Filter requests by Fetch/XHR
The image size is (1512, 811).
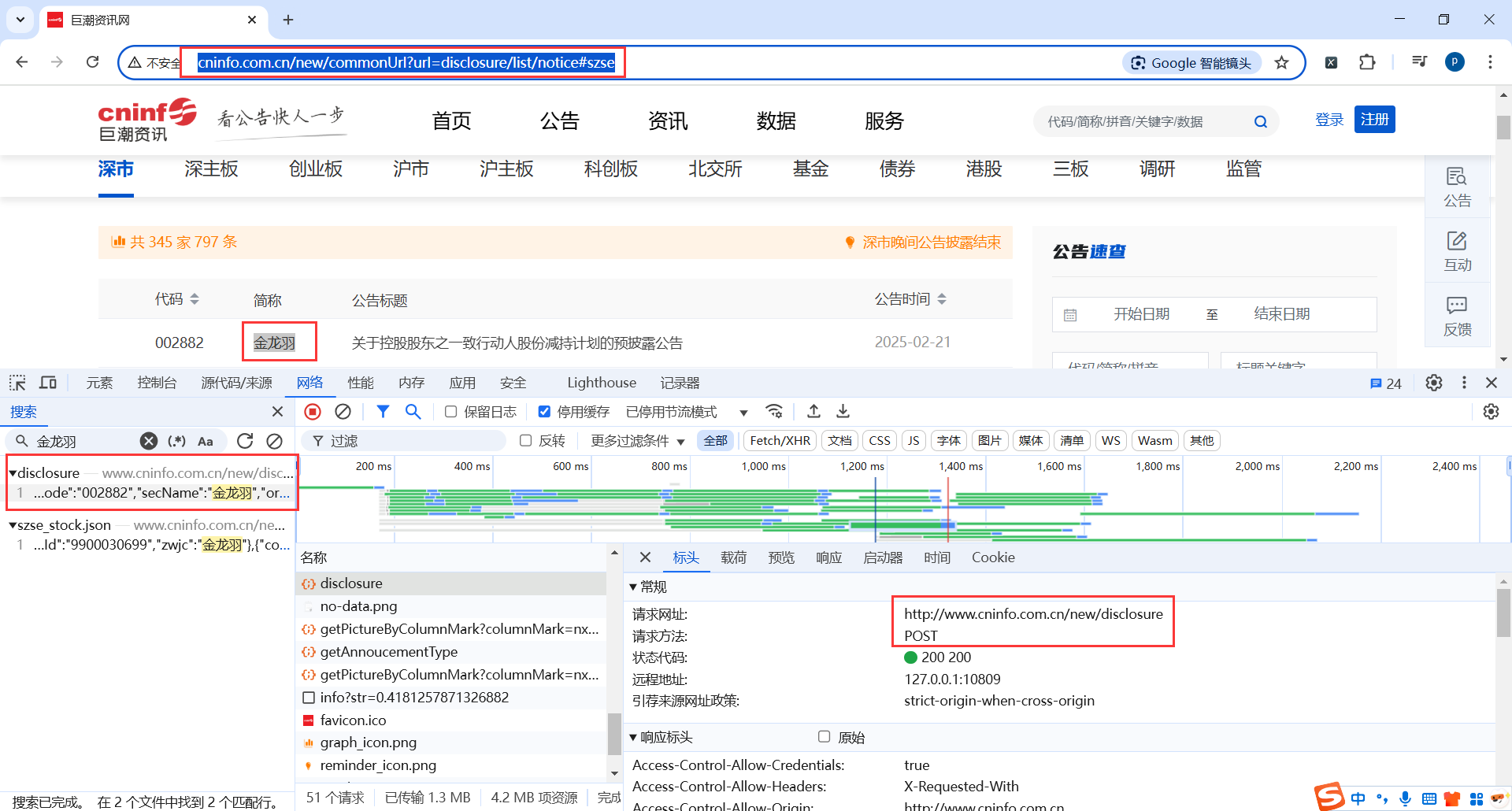click(x=780, y=441)
